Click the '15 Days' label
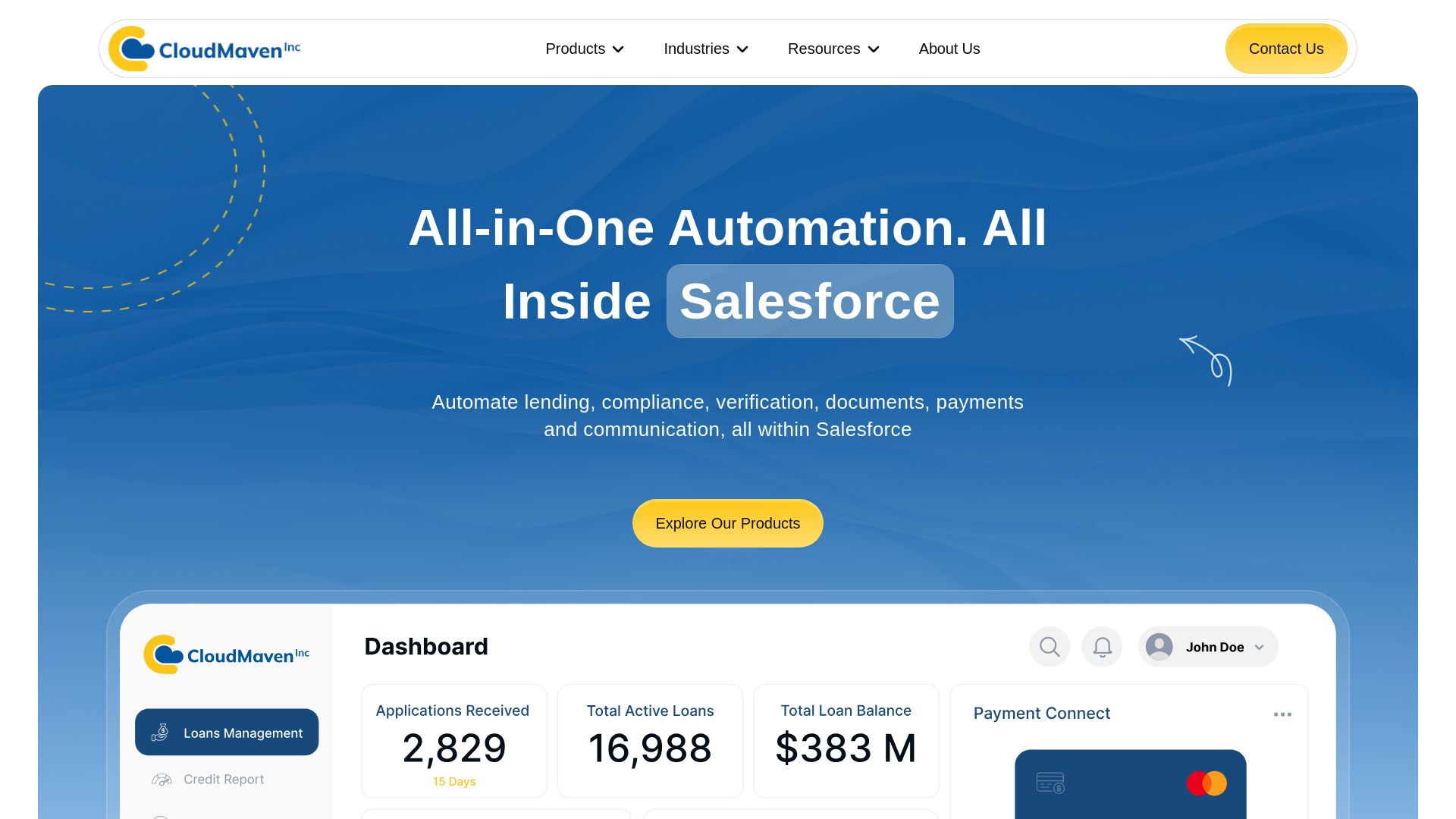 point(454,782)
